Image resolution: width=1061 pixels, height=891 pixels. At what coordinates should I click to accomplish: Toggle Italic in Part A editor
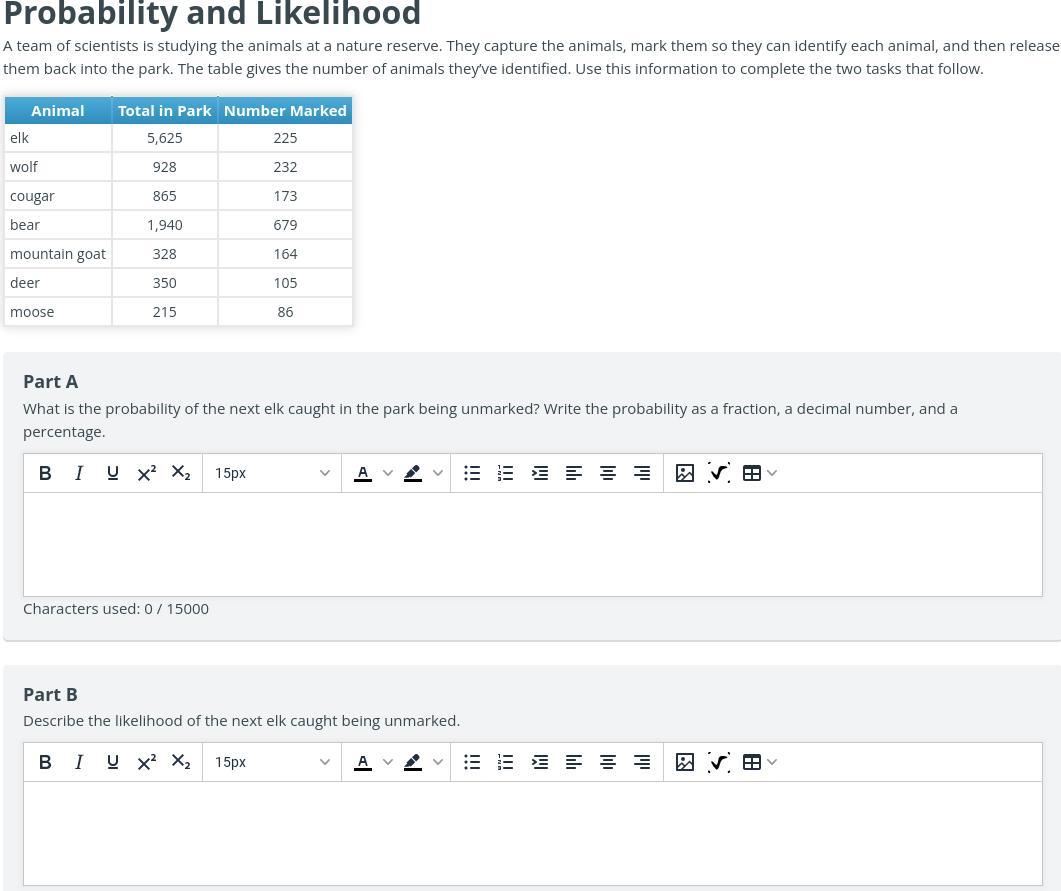click(79, 473)
